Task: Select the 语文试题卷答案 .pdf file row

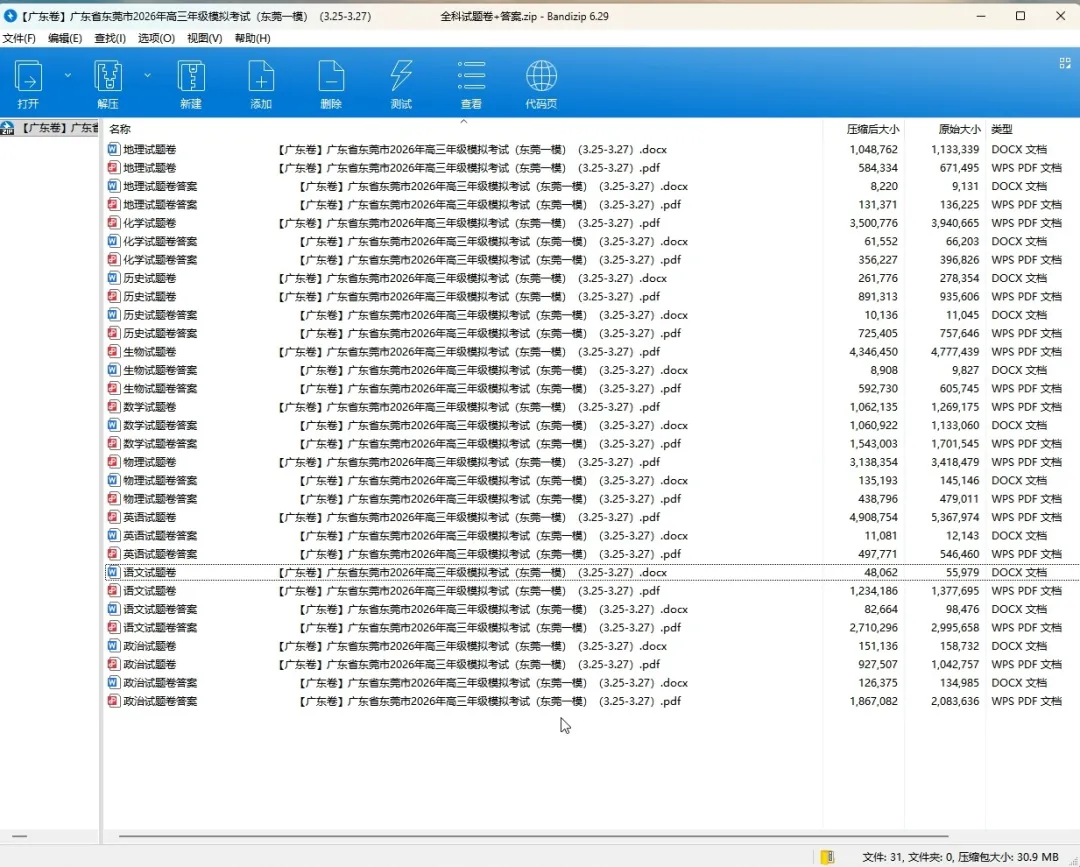Action: pyautogui.click(x=592, y=627)
